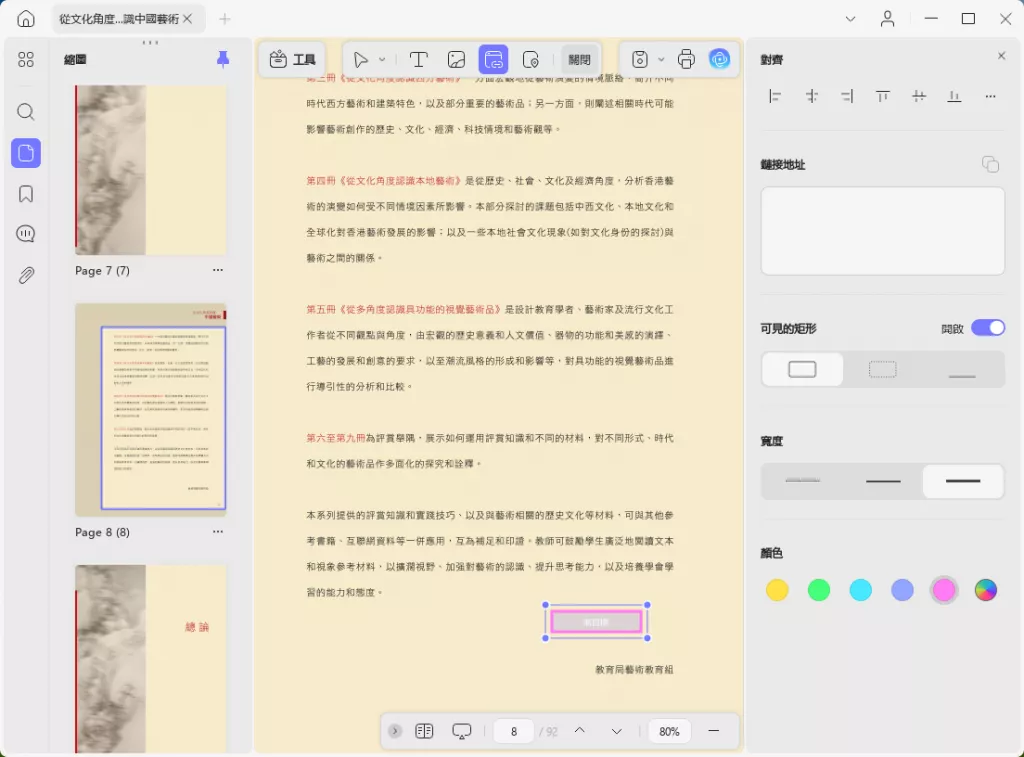Go to previous page arrow
This screenshot has width=1024, height=757.
click(x=579, y=731)
